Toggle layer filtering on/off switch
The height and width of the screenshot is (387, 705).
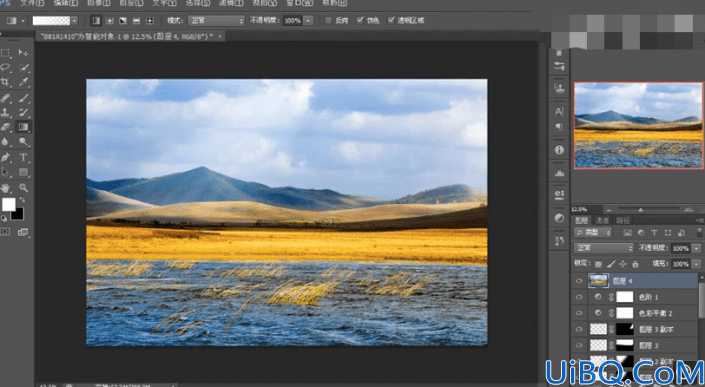pos(700,232)
